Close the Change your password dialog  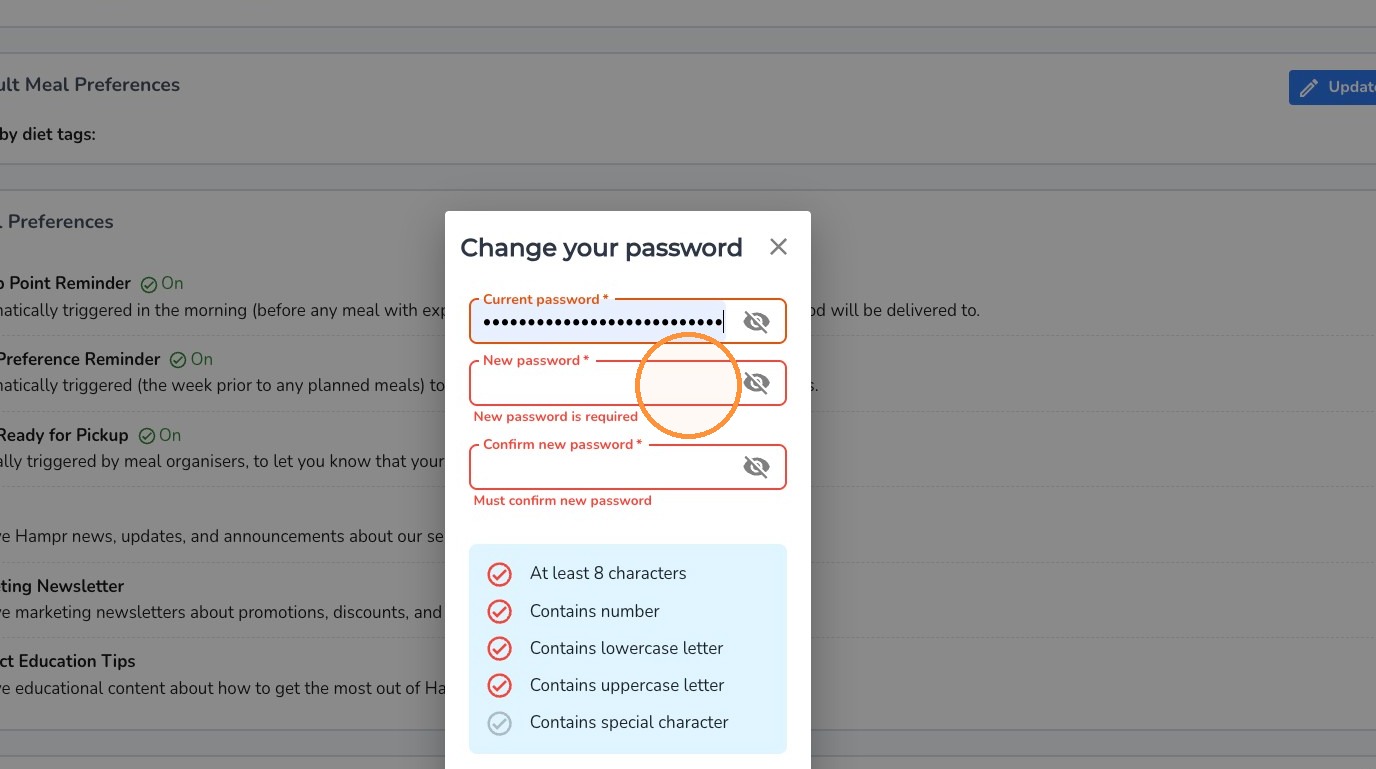point(778,247)
